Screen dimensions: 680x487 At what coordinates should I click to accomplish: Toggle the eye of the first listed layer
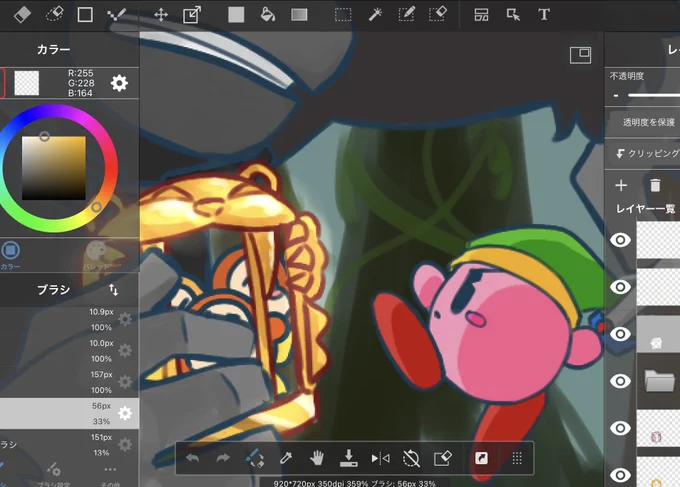tap(620, 240)
